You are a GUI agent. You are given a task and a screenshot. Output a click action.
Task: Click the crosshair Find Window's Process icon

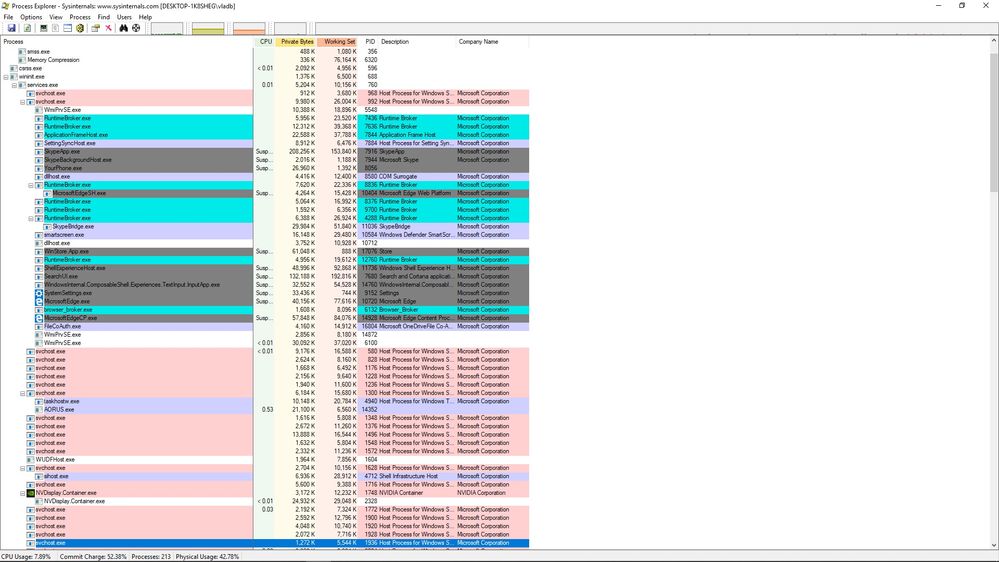click(x=136, y=28)
